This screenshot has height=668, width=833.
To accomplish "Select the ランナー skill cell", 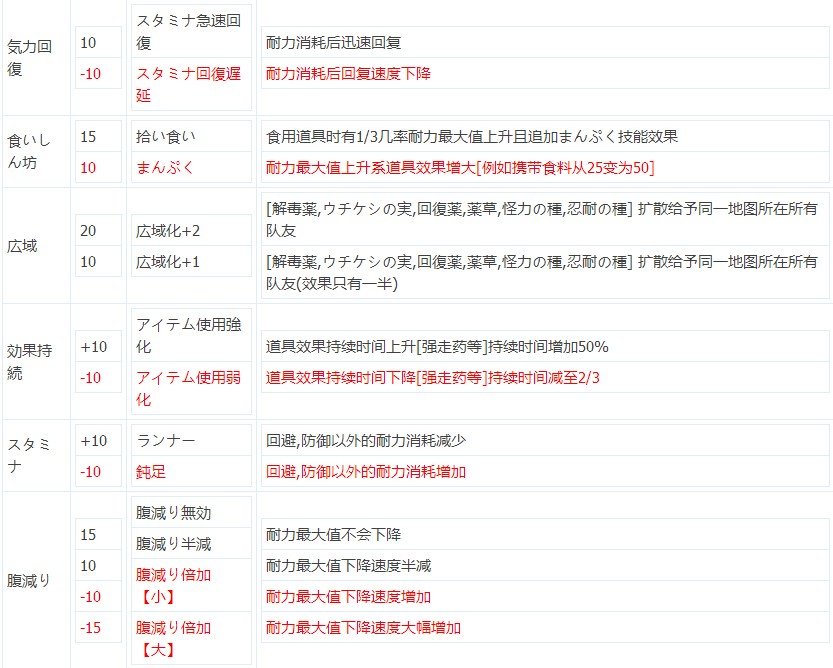I will tap(166, 441).
